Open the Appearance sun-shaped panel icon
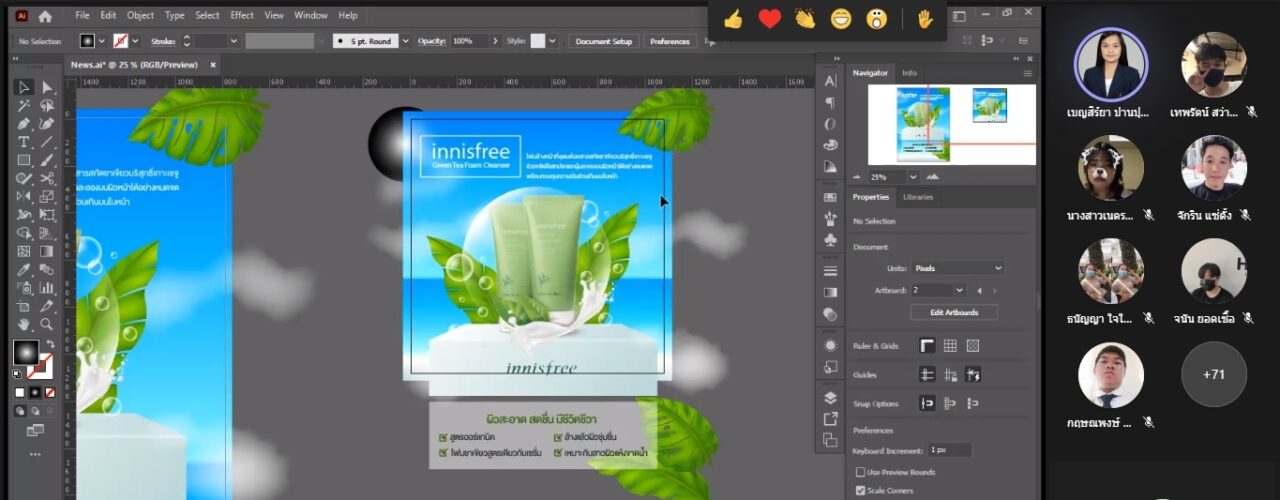This screenshot has width=1280, height=500. point(830,345)
